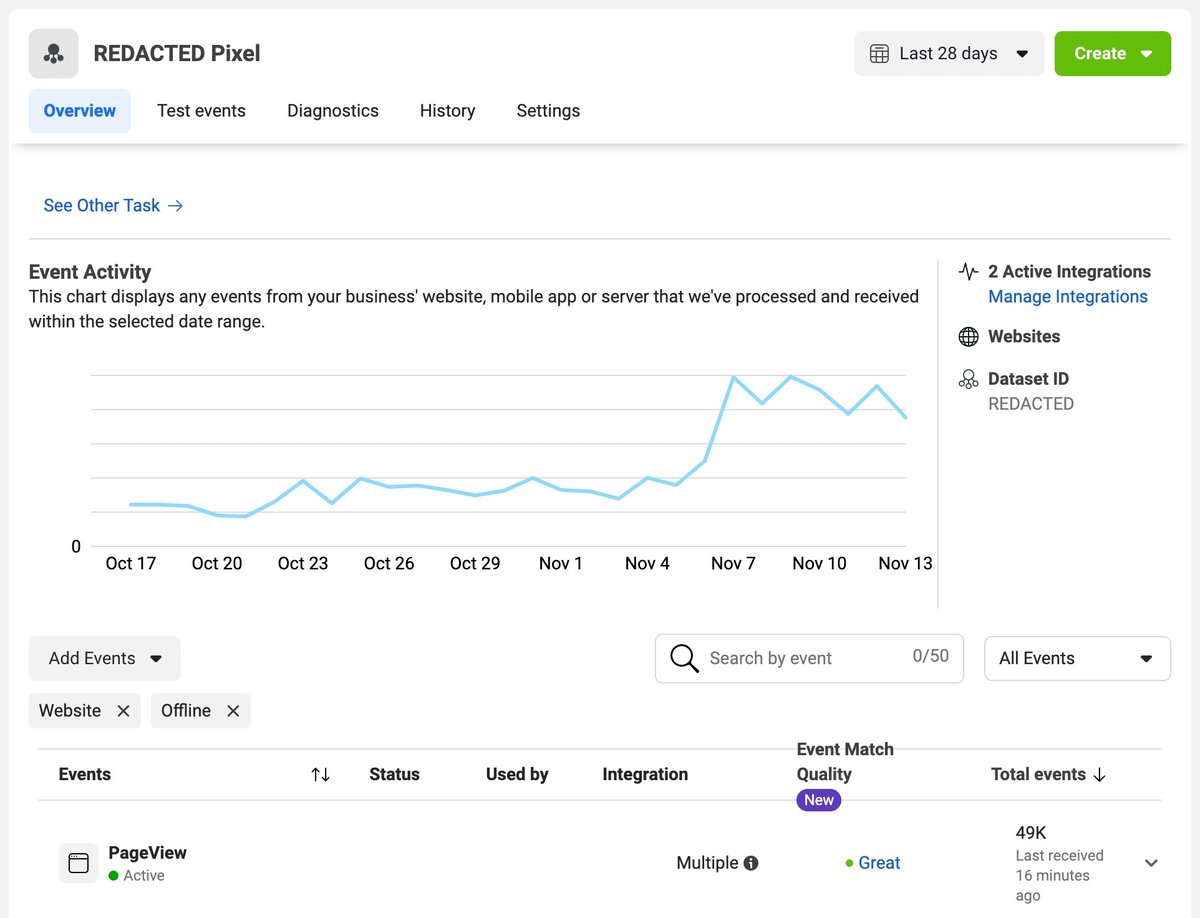The width and height of the screenshot is (1200, 918).
Task: Click the Last received 16 minutes ago text
Action: pos(1059,876)
